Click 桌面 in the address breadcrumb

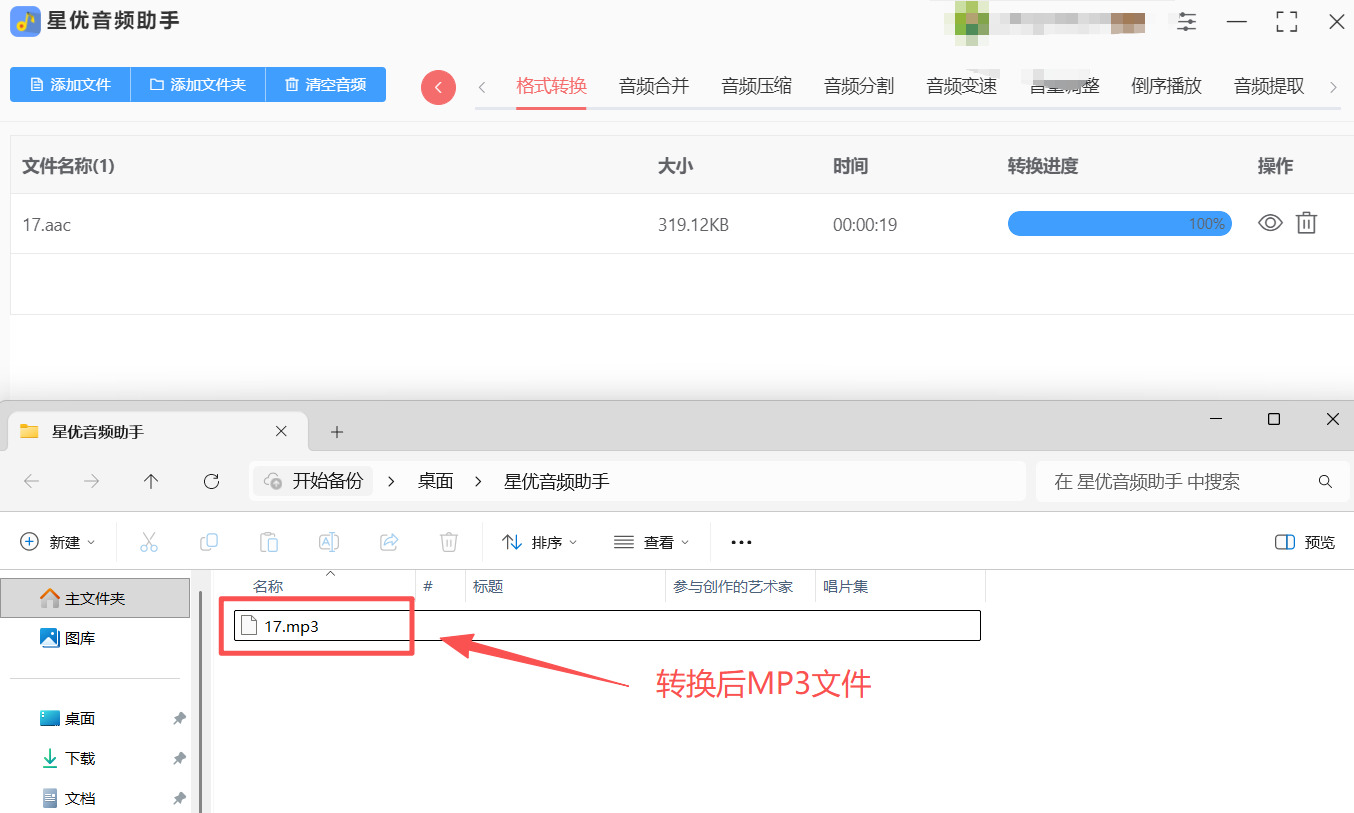[435, 481]
